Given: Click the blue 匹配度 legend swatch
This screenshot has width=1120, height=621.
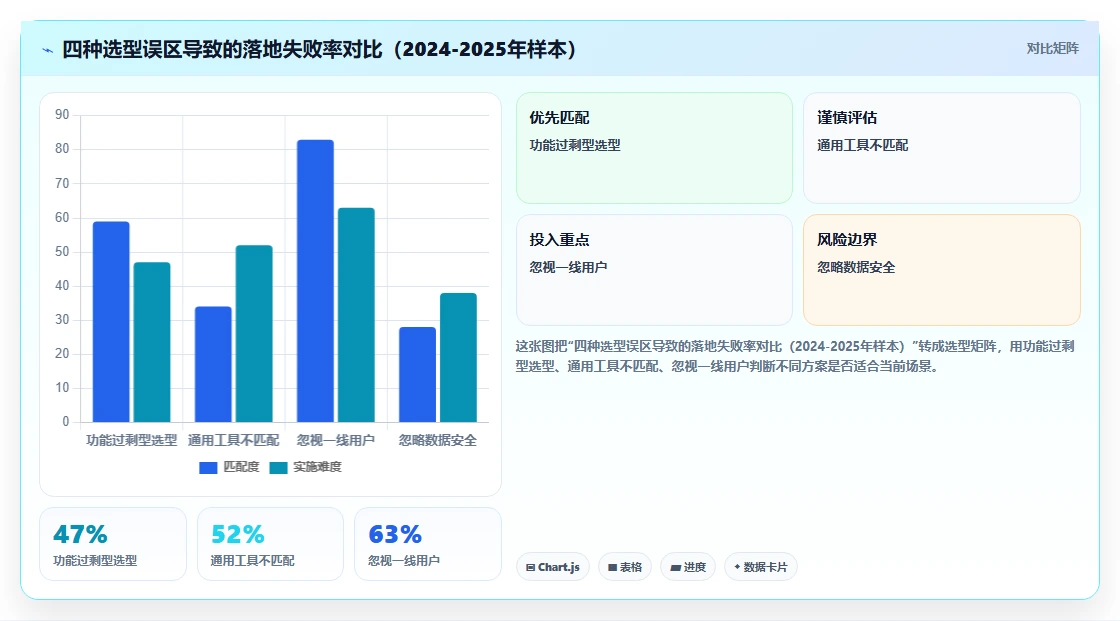Looking at the screenshot, I should [x=208, y=468].
